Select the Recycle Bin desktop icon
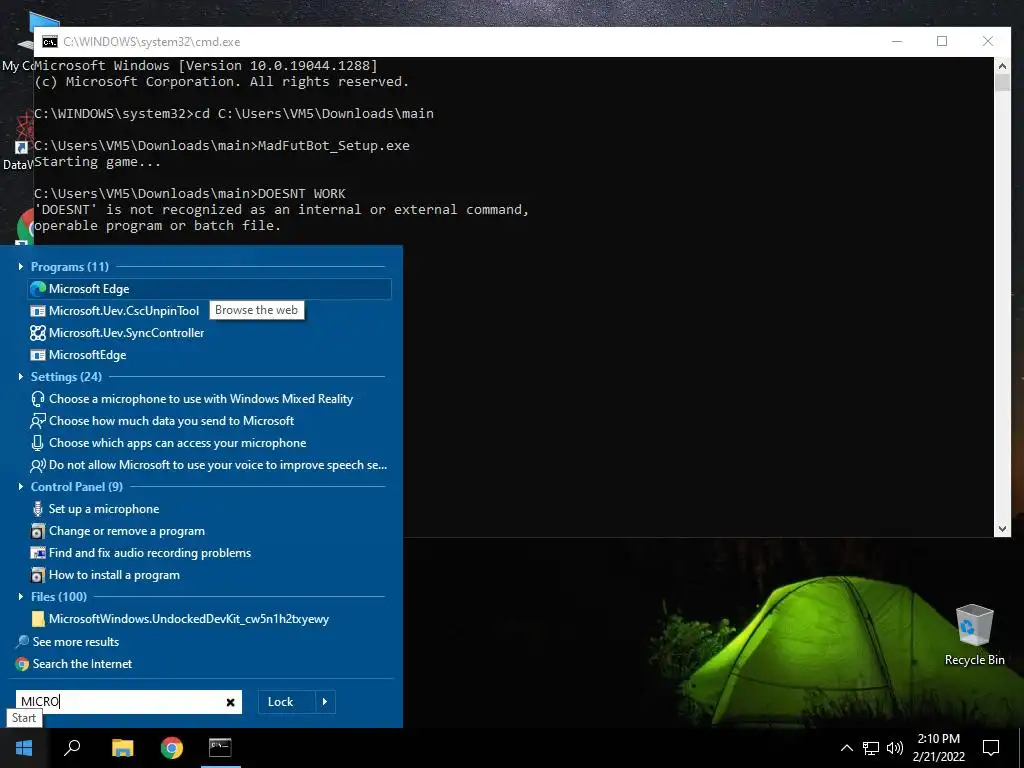This screenshot has width=1024, height=768. tap(974, 635)
